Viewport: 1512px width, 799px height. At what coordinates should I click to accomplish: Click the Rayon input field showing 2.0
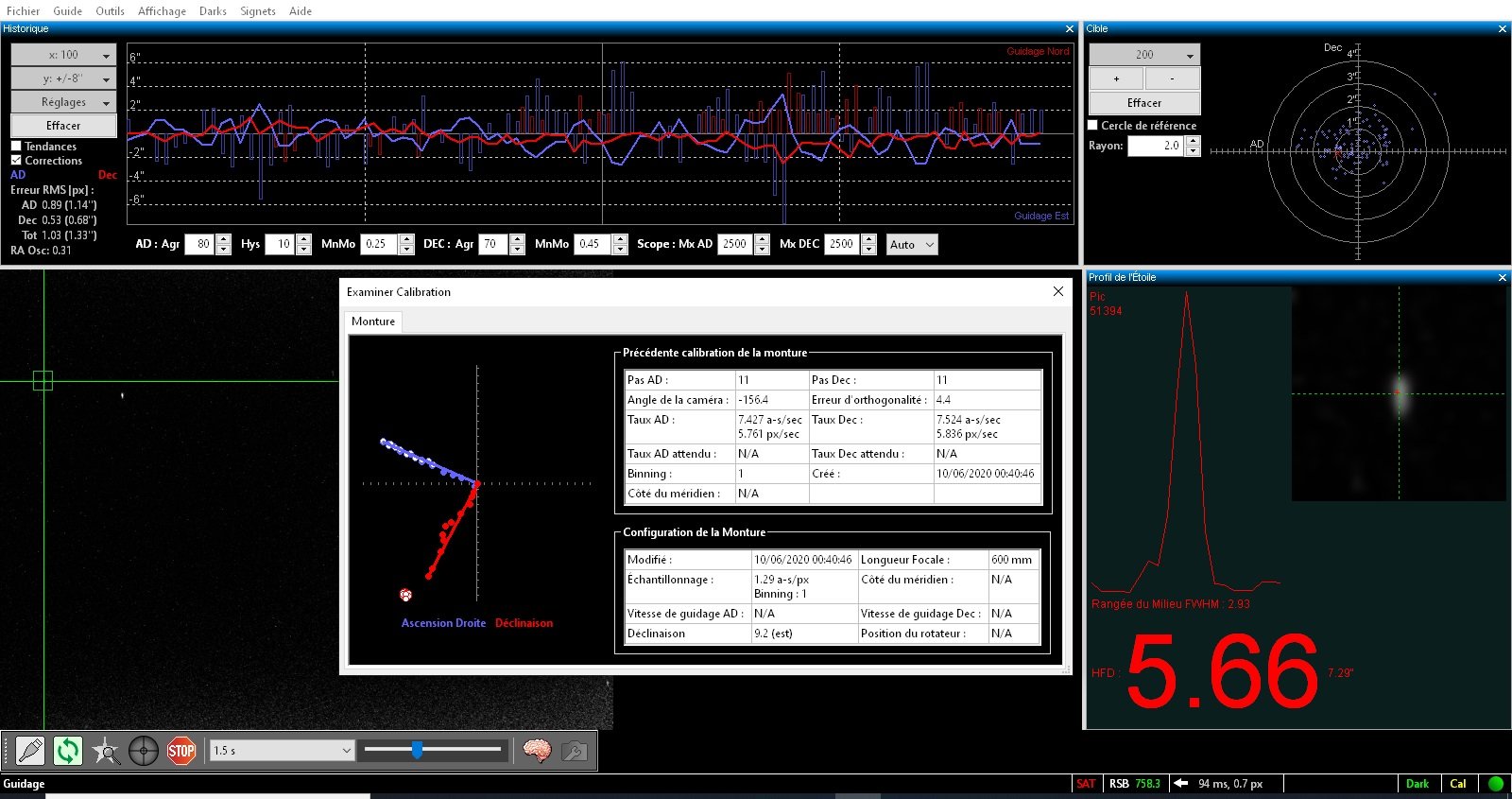(x=1157, y=146)
